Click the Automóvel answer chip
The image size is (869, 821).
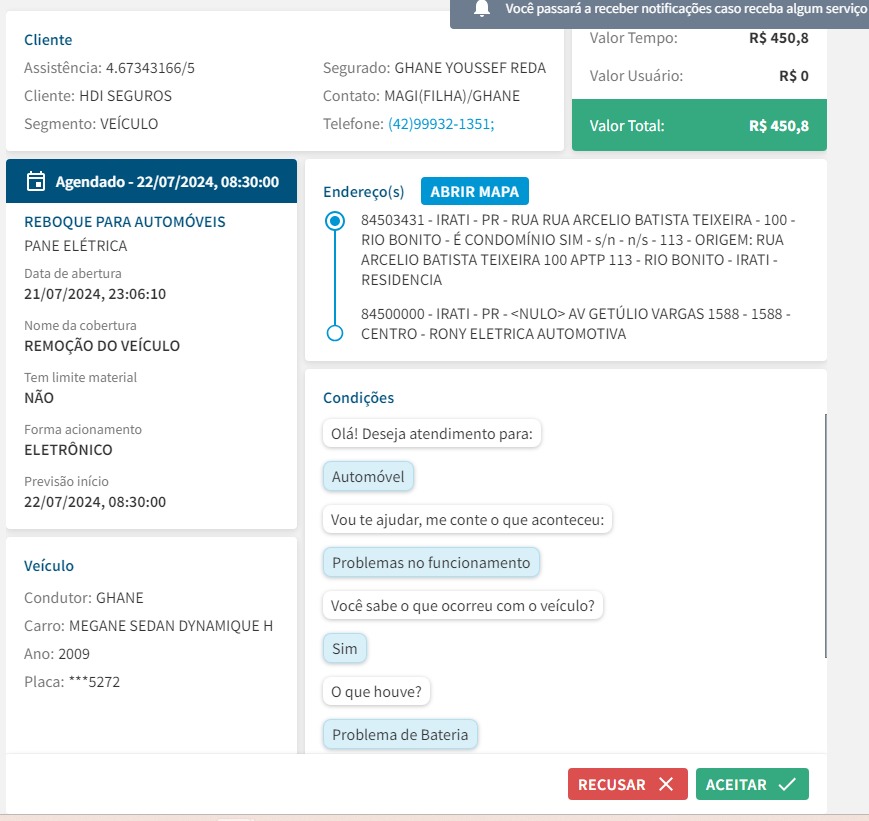[368, 477]
